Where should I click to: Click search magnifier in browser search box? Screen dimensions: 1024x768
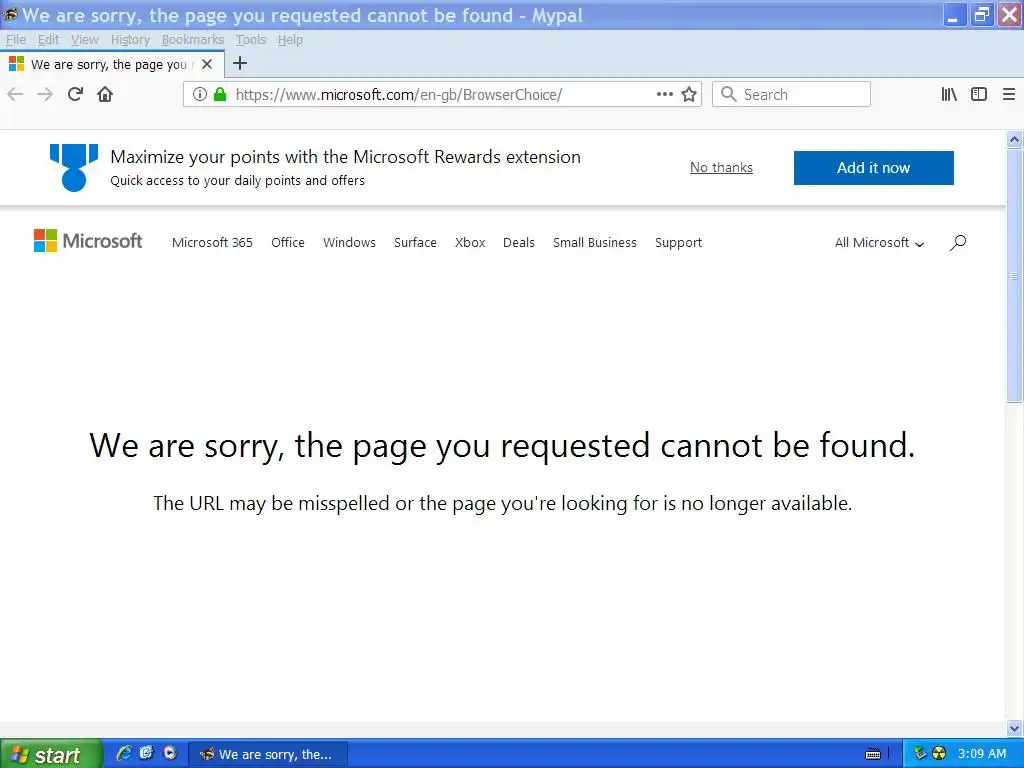pos(728,94)
